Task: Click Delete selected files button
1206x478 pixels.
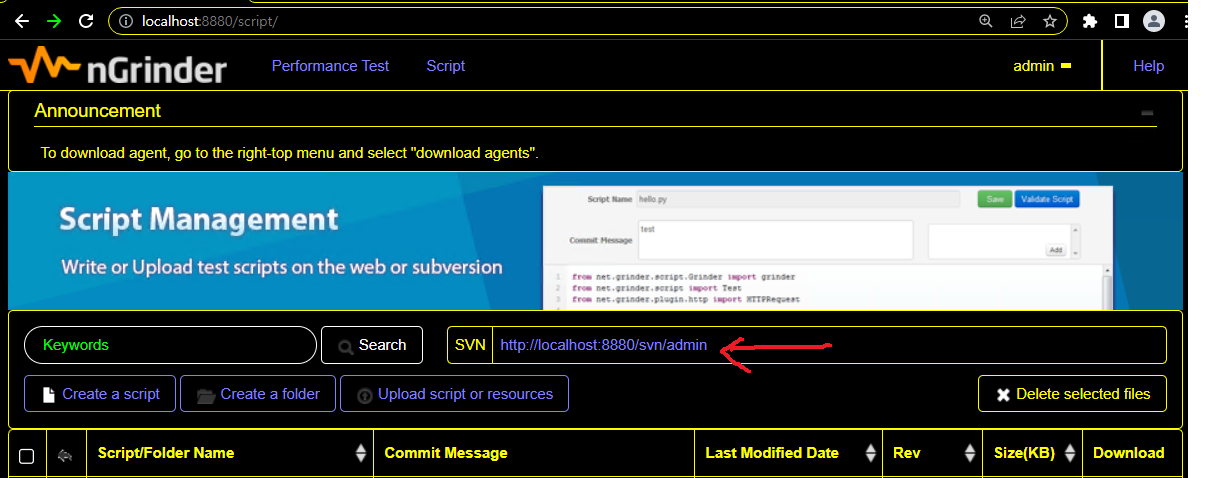Action: pyautogui.click(x=1072, y=394)
